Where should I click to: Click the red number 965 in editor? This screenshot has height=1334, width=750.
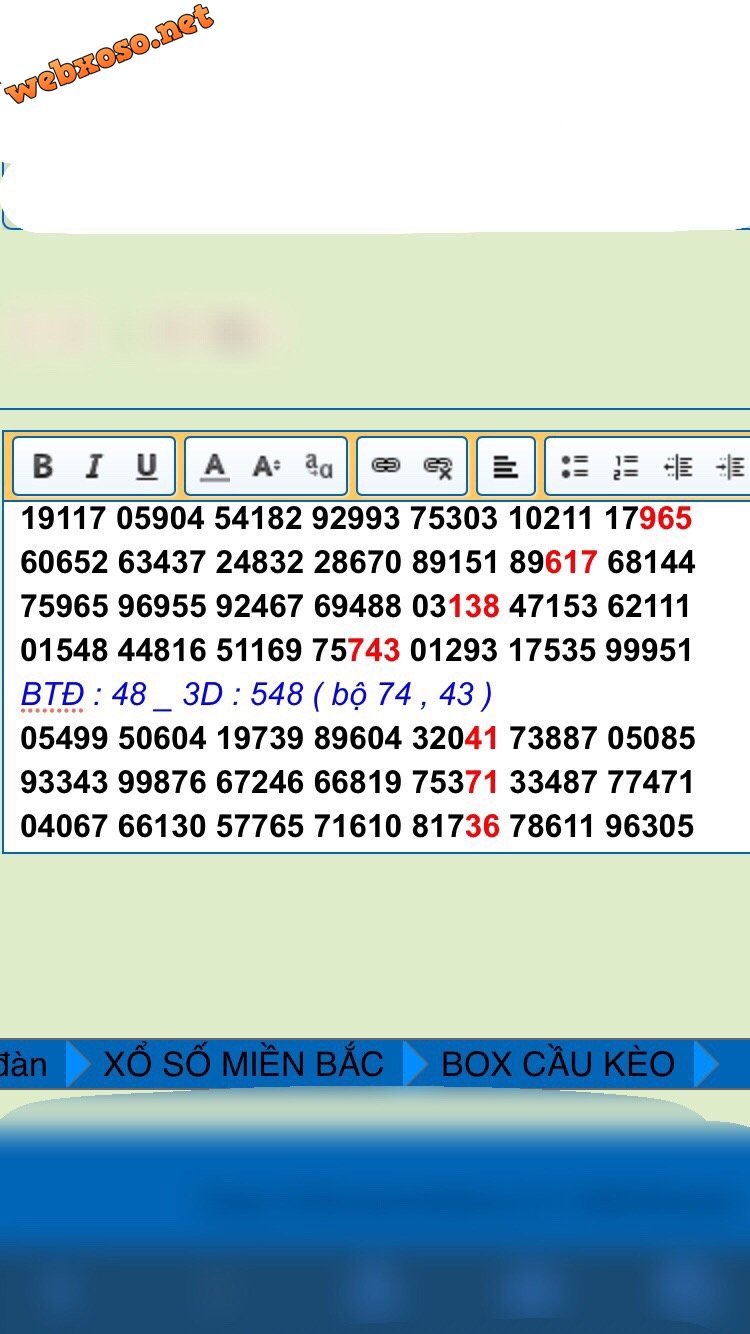[x=665, y=518]
